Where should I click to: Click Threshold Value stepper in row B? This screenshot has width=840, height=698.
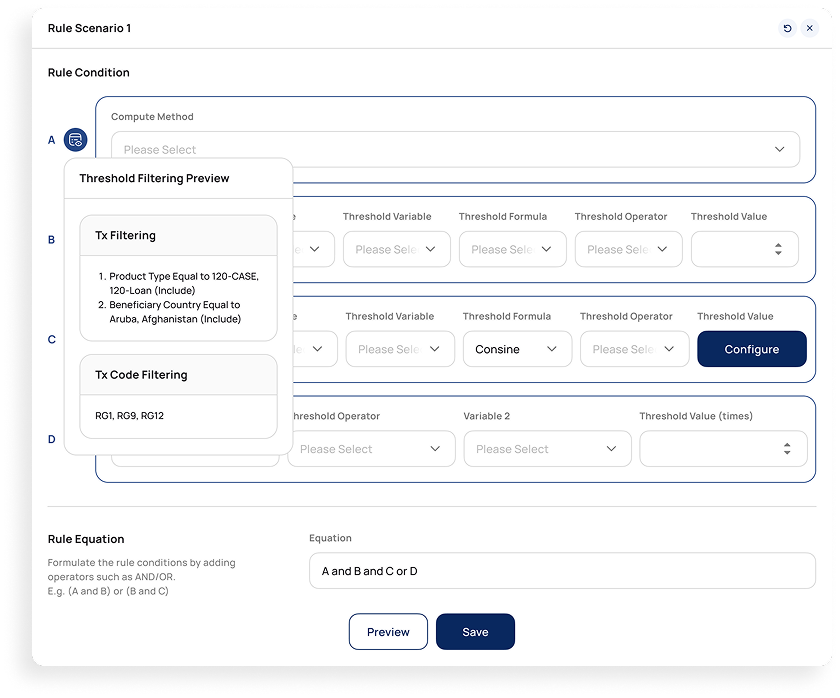[x=778, y=249]
